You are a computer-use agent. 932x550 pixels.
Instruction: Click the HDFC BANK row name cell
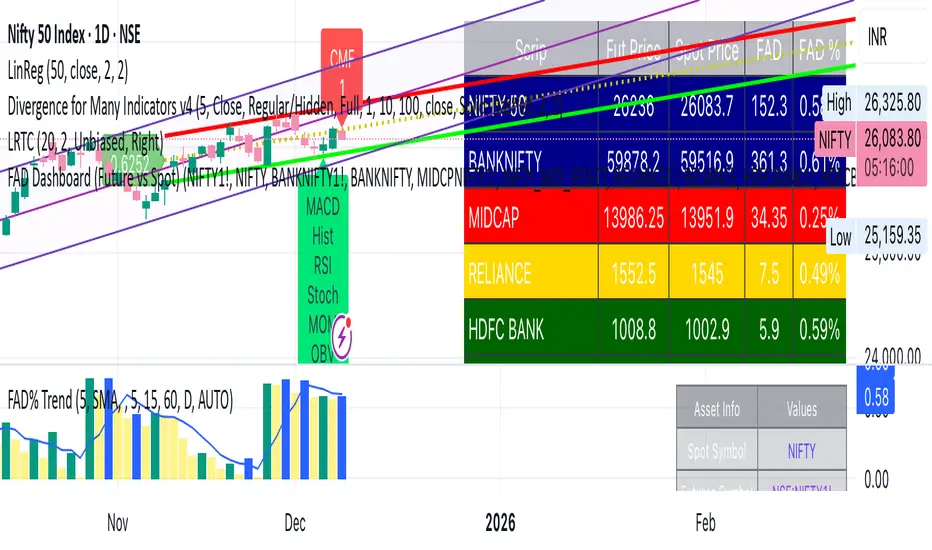coord(531,329)
